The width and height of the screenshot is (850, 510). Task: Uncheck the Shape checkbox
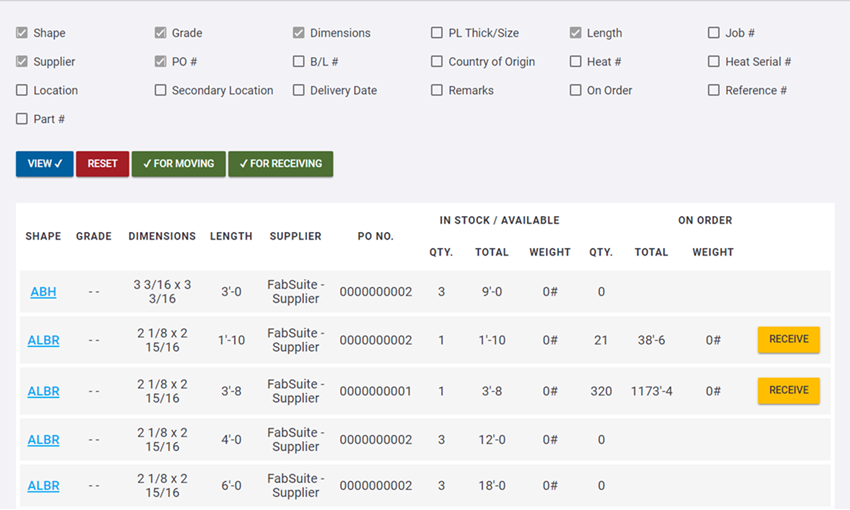22,33
